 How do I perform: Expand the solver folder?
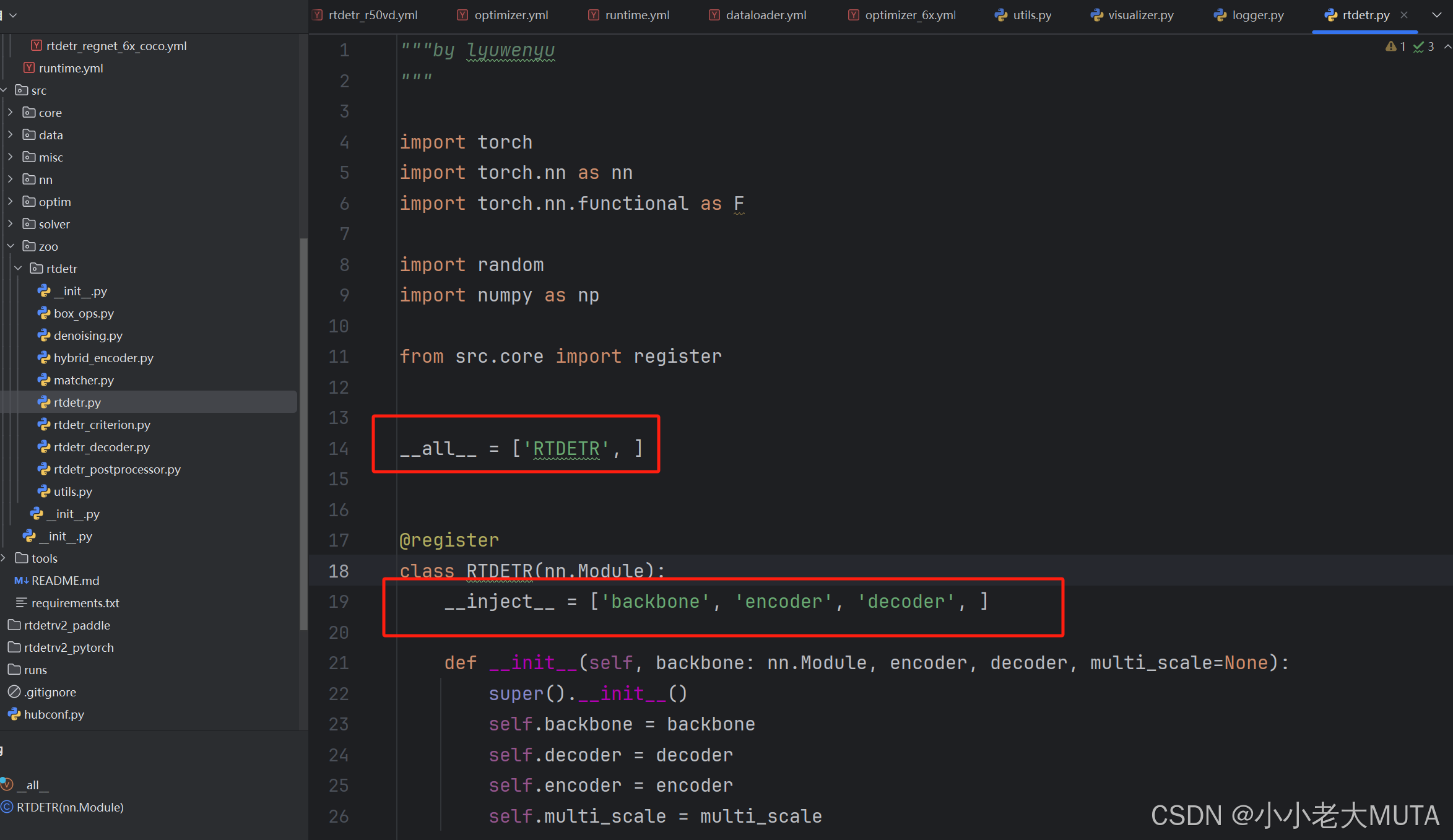tap(11, 224)
